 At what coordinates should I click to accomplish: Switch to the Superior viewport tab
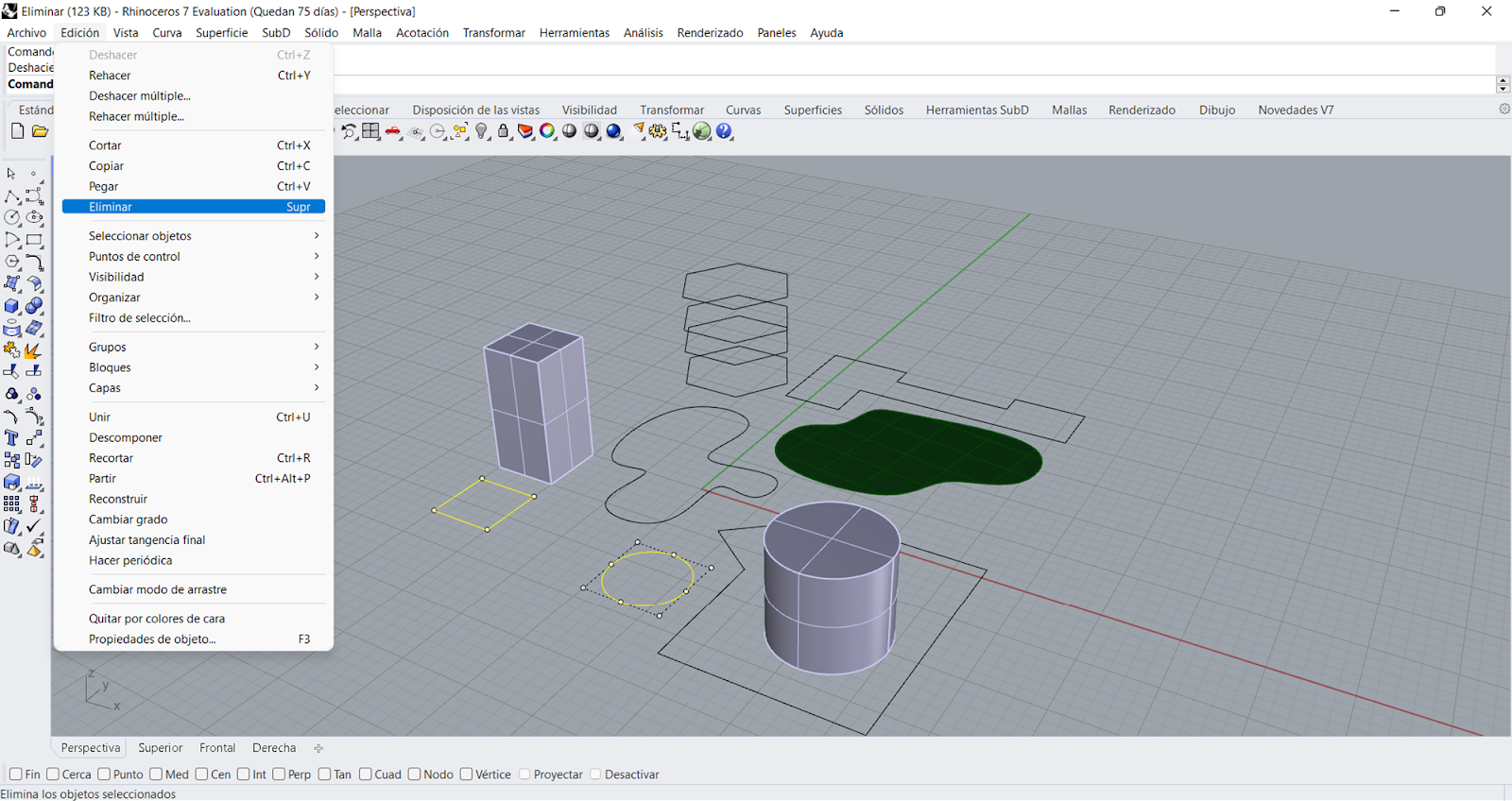160,748
